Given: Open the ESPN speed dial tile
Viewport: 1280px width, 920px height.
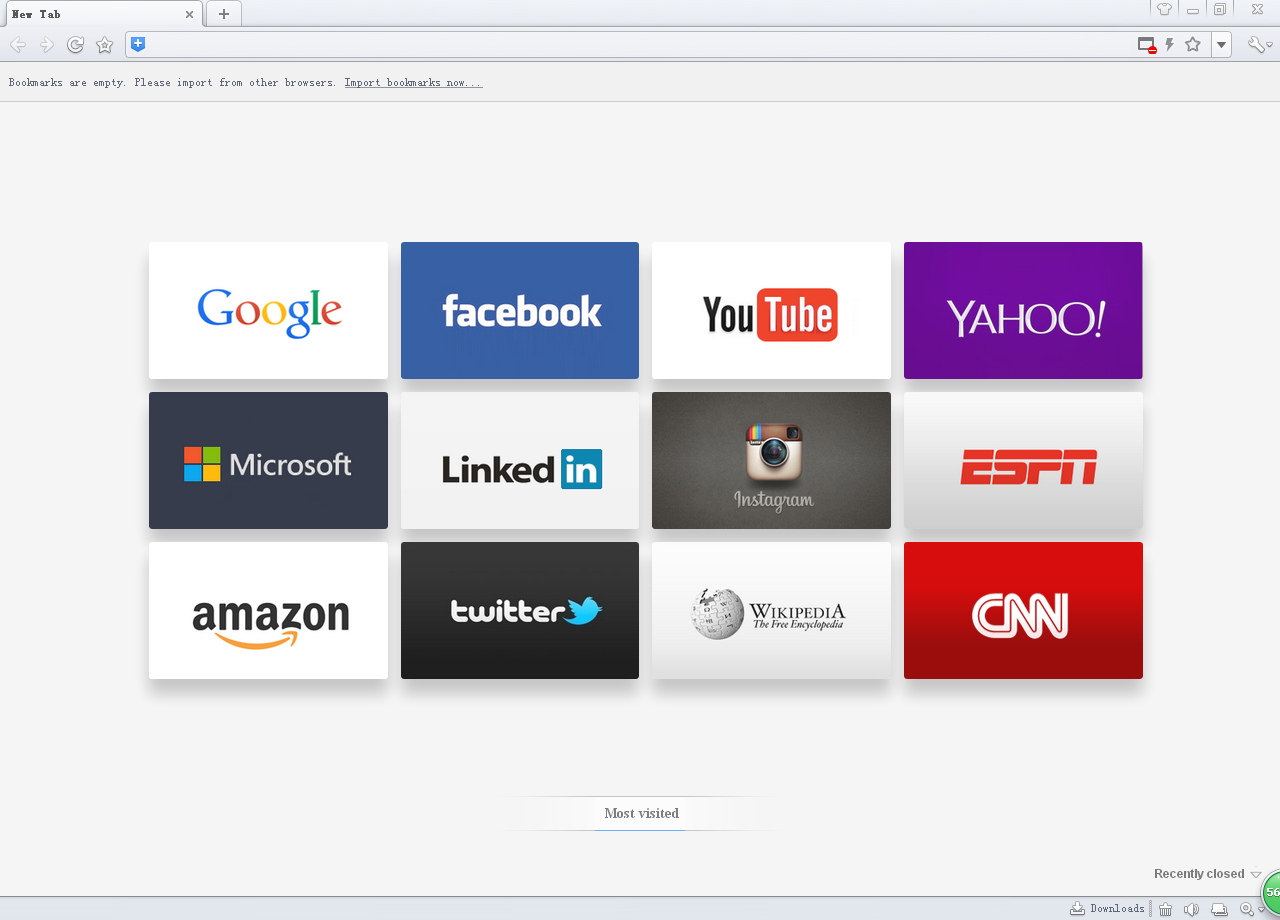Looking at the screenshot, I should point(1023,460).
